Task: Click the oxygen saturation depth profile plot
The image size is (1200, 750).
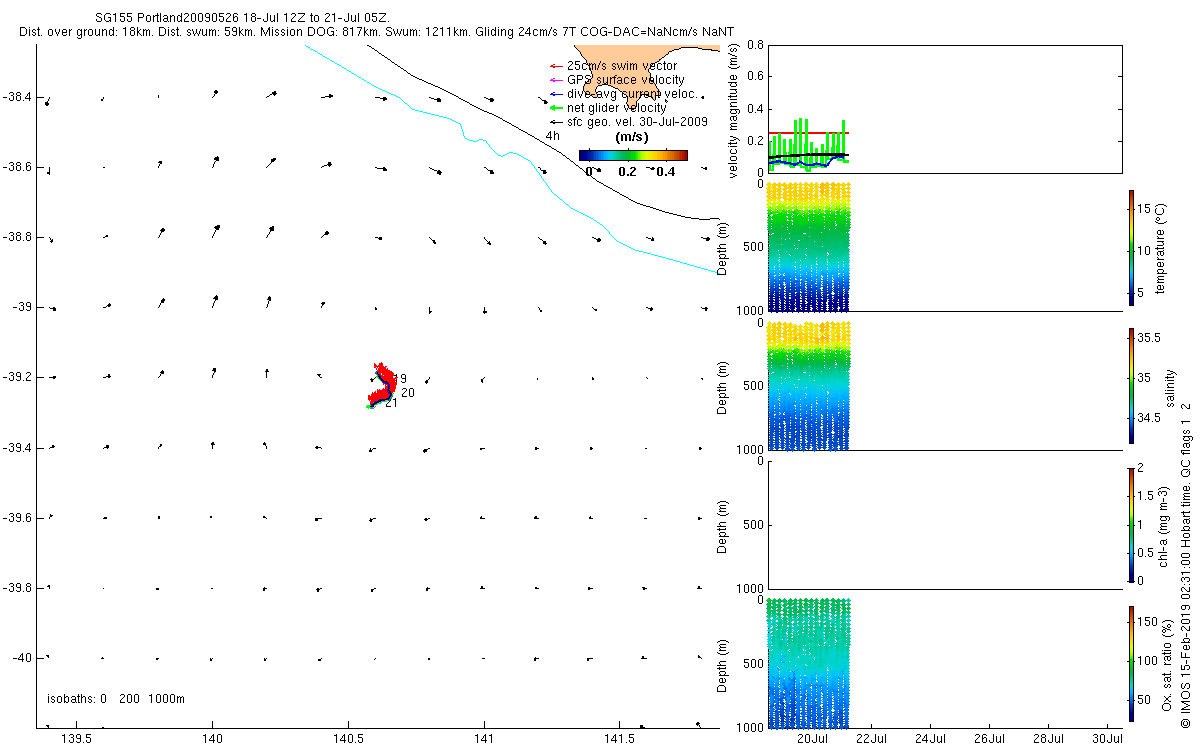Action: tap(808, 663)
